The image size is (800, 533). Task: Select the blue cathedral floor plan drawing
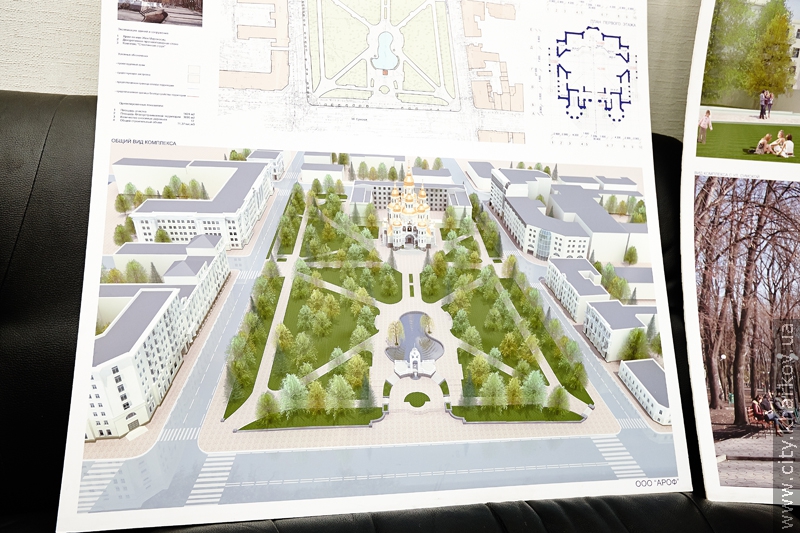tap(596, 71)
